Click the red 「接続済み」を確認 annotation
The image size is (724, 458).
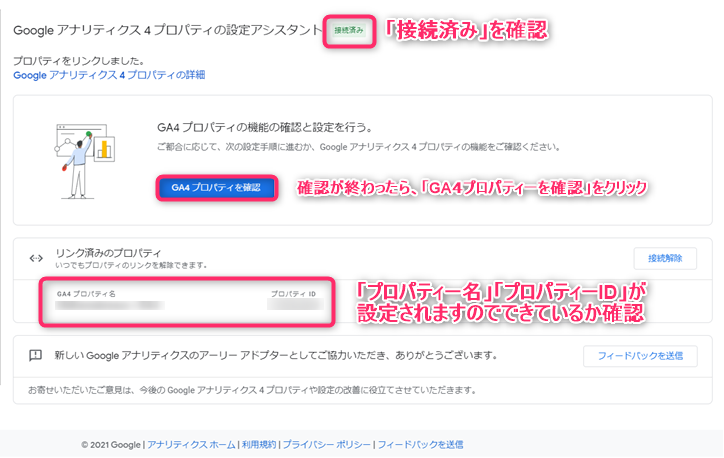point(468,31)
